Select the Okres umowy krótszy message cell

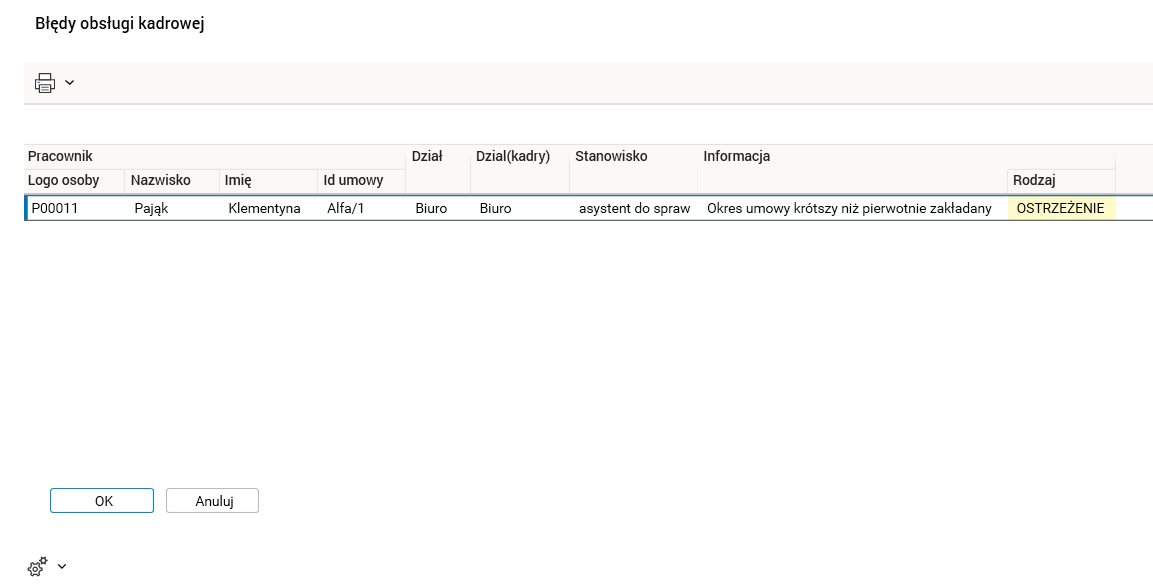click(852, 208)
